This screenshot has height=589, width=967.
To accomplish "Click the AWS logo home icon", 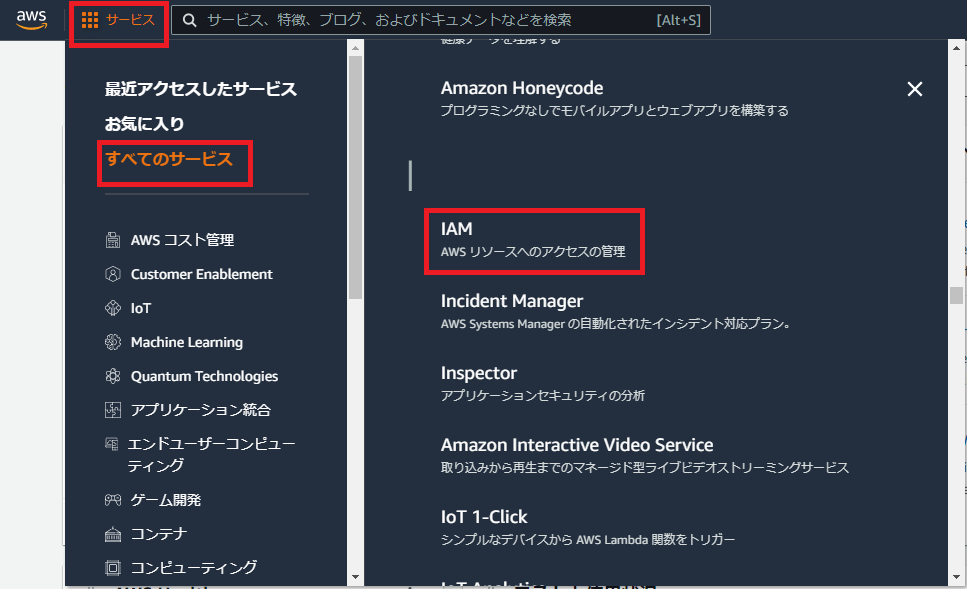I will coord(31,20).
